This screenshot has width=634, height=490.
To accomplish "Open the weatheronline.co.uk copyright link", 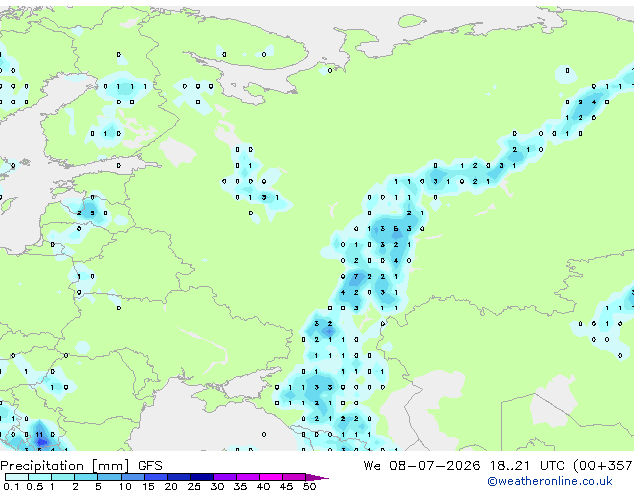I will coord(549,481).
